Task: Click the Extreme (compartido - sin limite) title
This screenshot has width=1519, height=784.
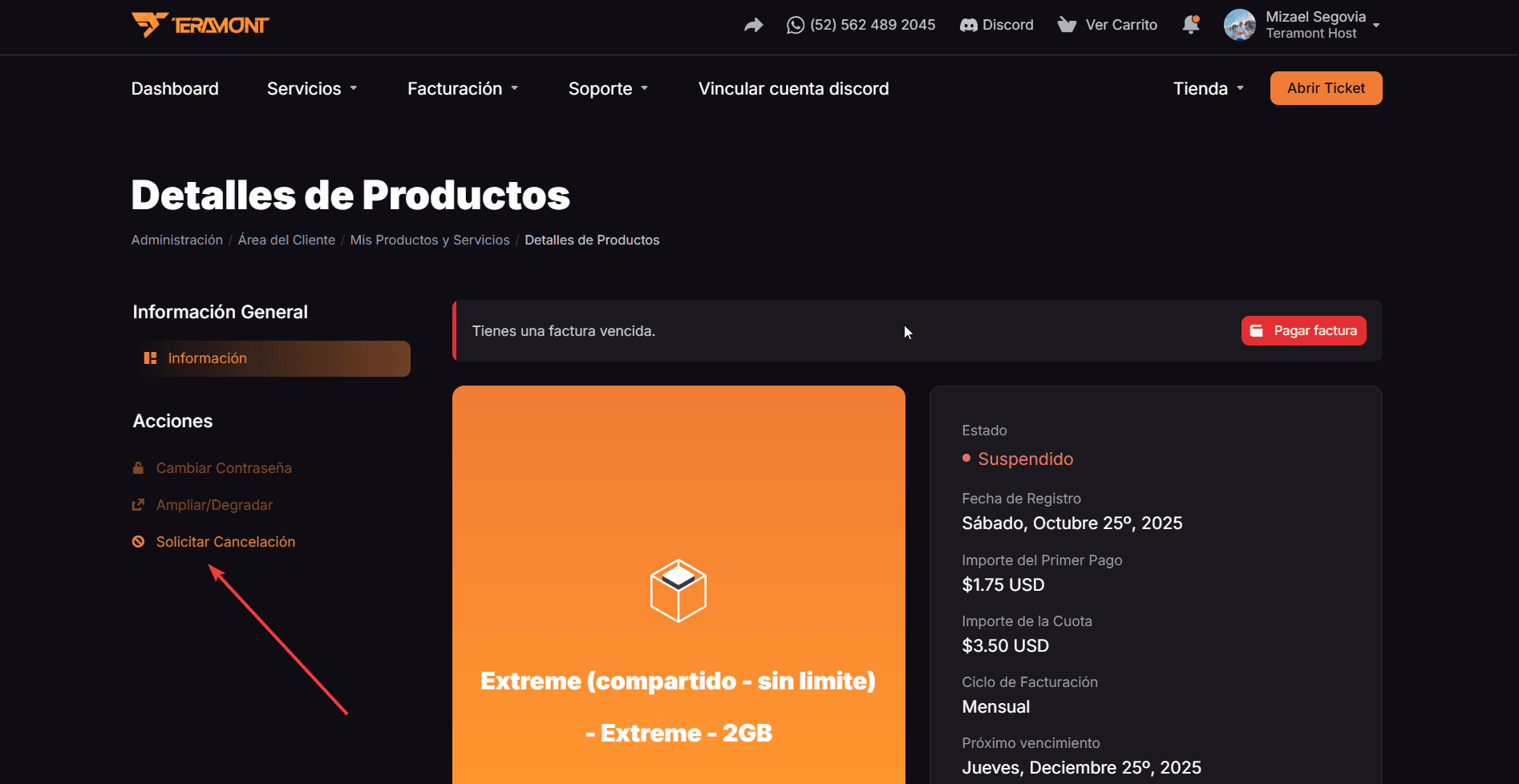Action: click(678, 681)
